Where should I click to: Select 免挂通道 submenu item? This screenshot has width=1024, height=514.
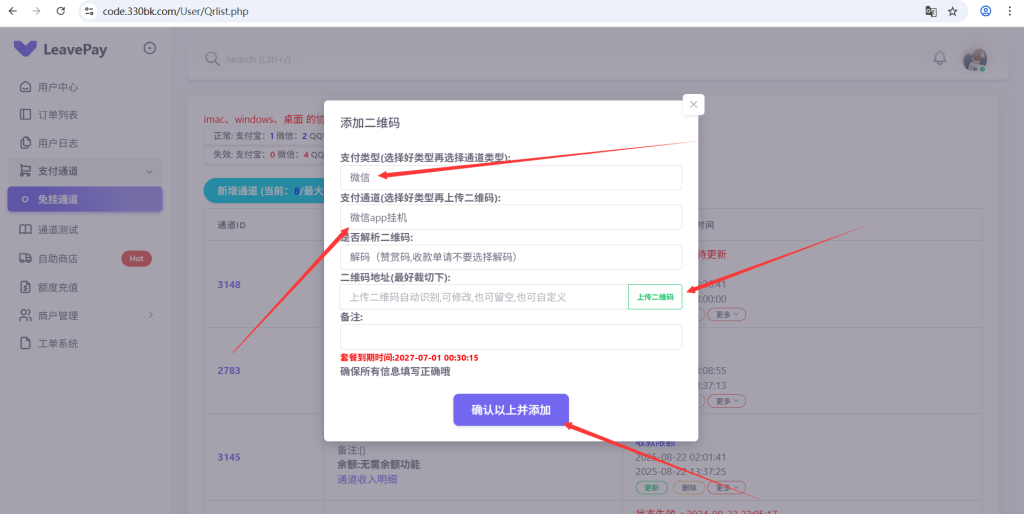pos(85,199)
